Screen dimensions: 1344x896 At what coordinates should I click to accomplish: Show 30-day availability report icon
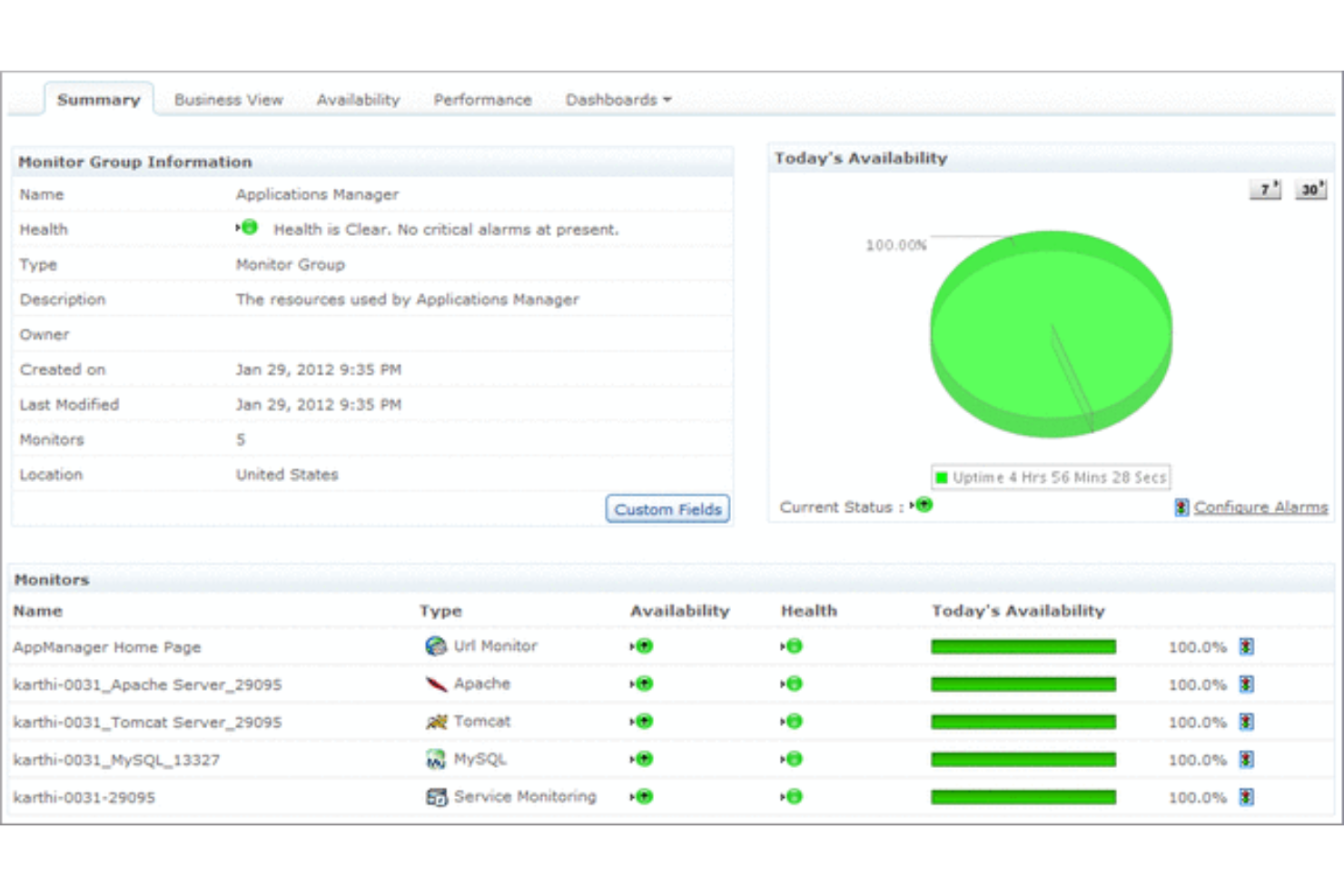[x=1310, y=189]
